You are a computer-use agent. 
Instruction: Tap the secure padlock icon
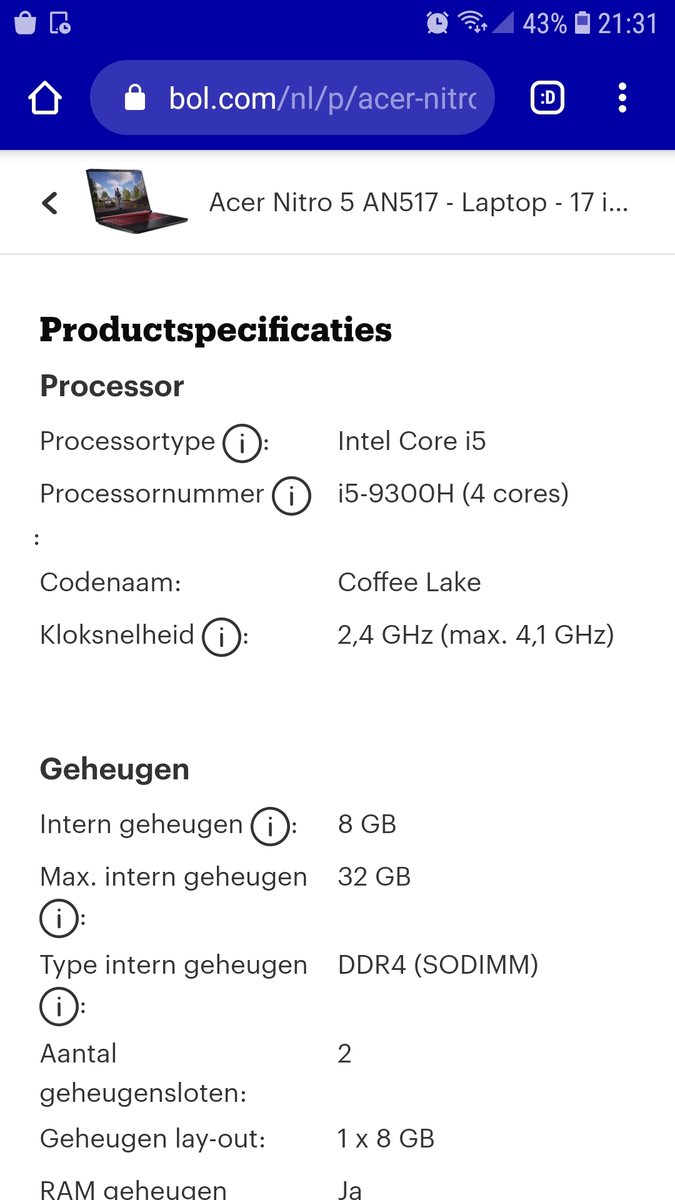click(x=135, y=98)
